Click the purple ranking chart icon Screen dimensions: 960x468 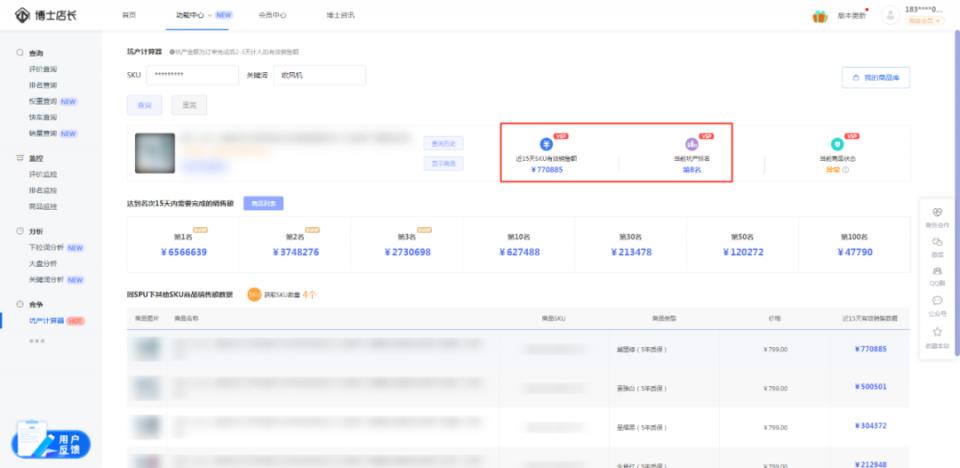pos(691,145)
